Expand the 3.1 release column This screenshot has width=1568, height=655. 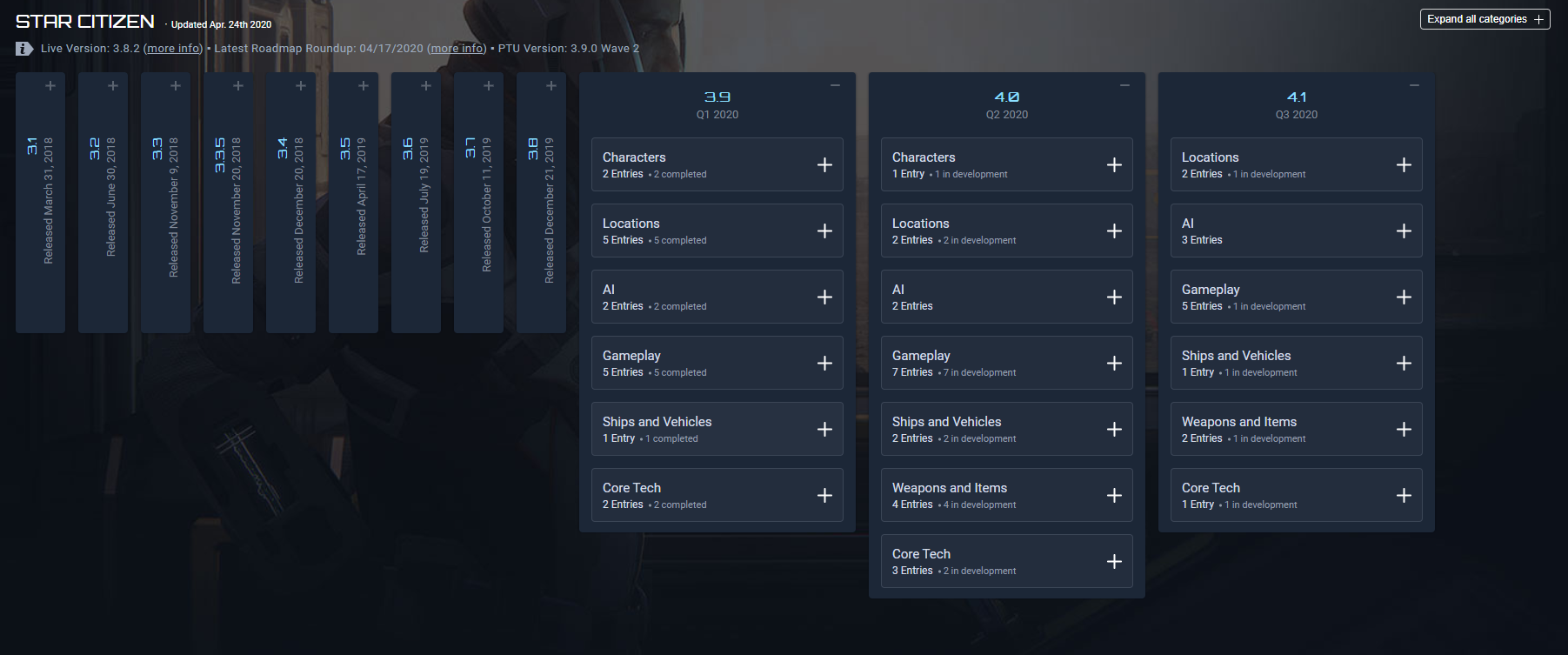pyautogui.click(x=50, y=86)
